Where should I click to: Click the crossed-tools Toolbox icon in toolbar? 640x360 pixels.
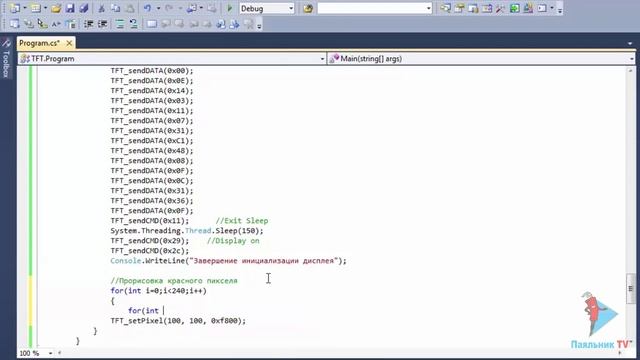pyautogui.click(x=500, y=9)
